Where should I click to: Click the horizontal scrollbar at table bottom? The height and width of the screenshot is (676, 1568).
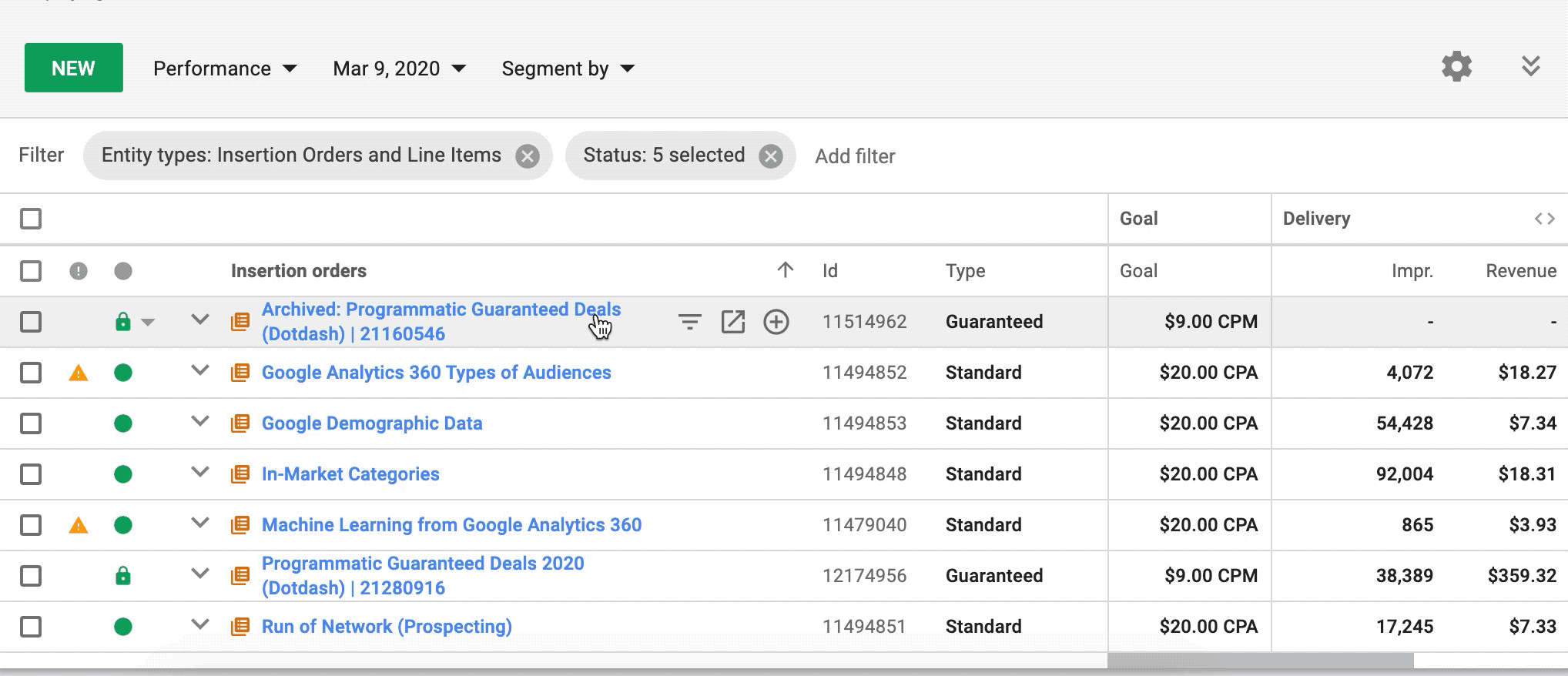pyautogui.click(x=1260, y=661)
